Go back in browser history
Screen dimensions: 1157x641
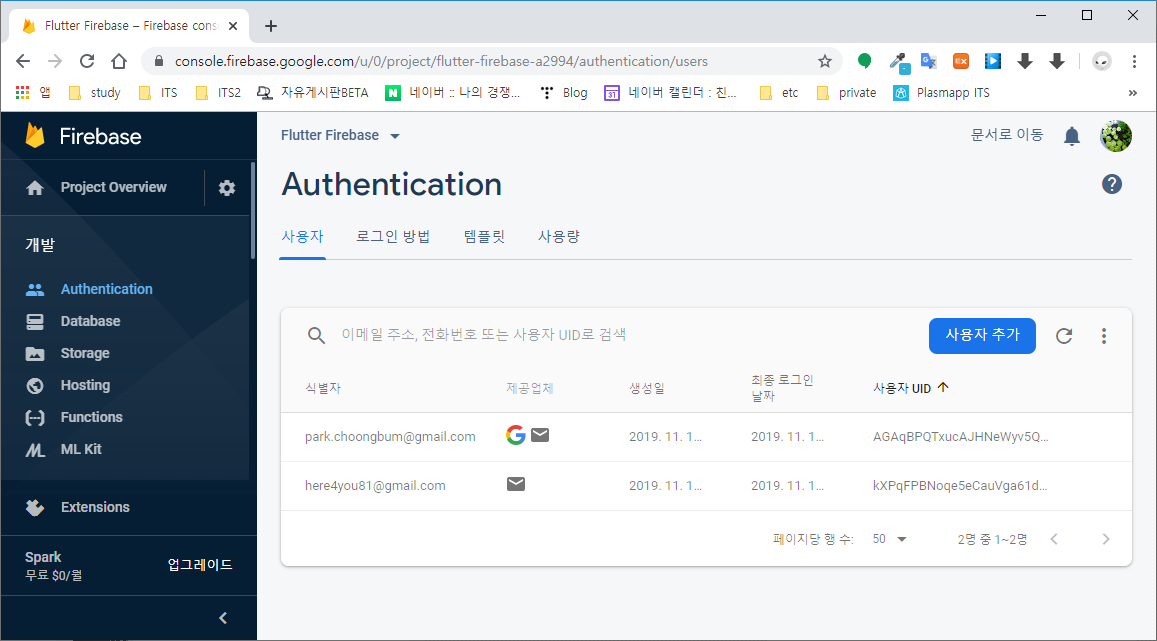click(x=23, y=61)
